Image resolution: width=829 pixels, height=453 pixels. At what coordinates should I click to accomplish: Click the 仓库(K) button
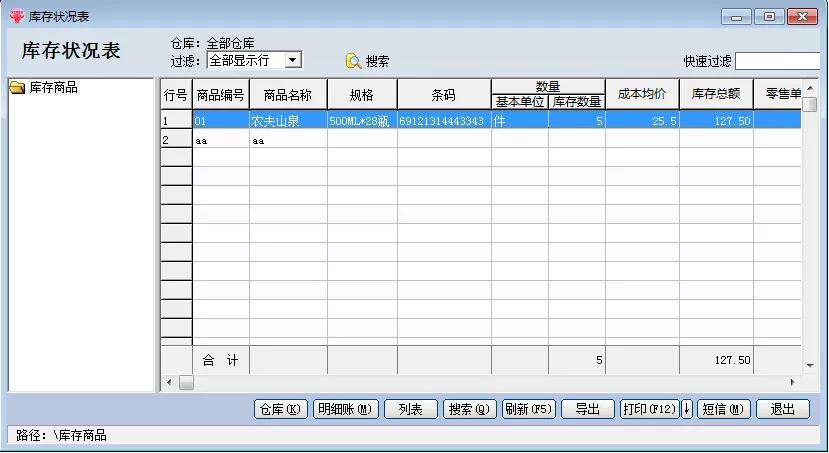pyautogui.click(x=281, y=409)
